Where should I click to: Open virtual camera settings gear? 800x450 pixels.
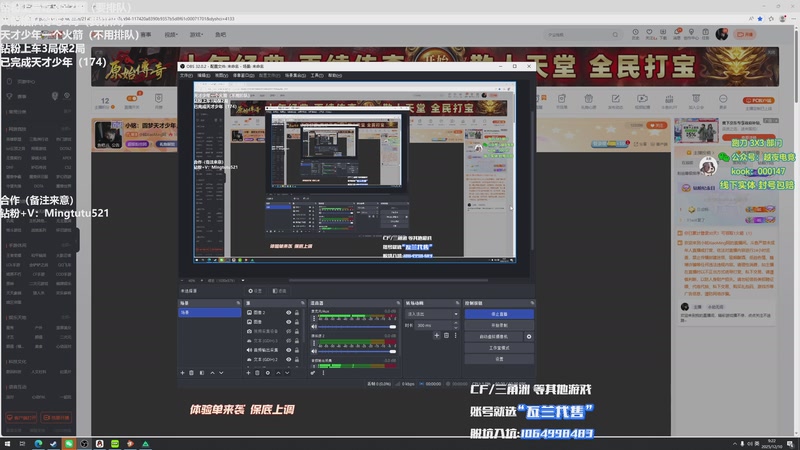pyautogui.click(x=529, y=337)
